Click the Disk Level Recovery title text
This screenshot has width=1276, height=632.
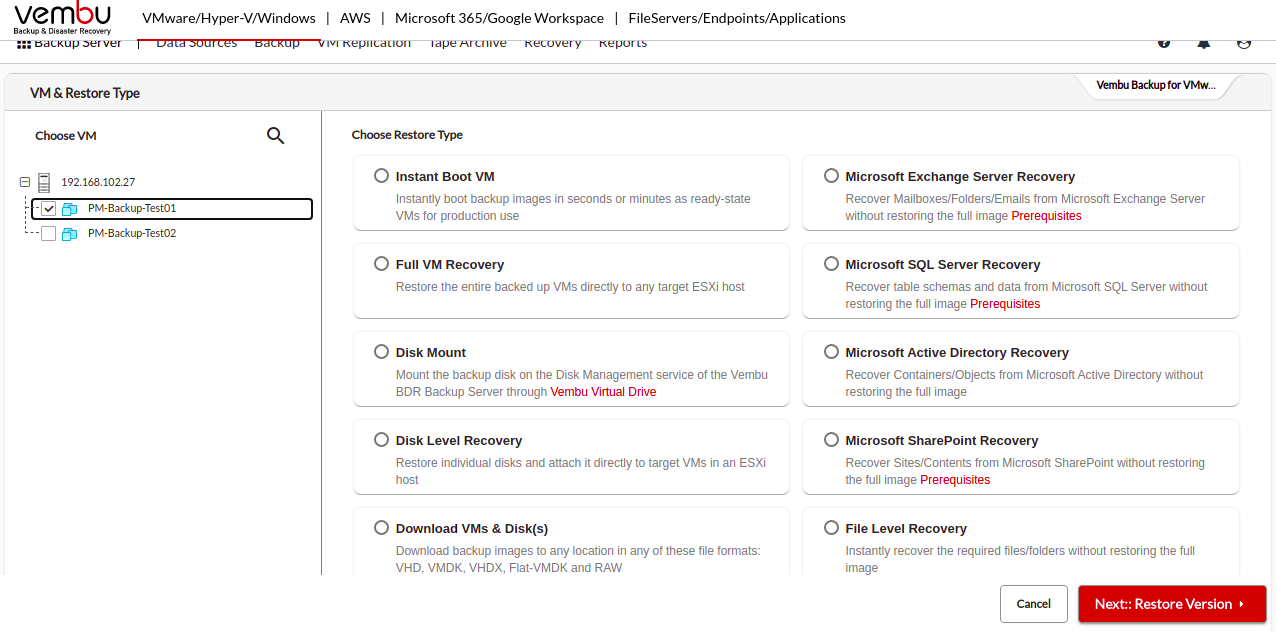[x=459, y=440]
